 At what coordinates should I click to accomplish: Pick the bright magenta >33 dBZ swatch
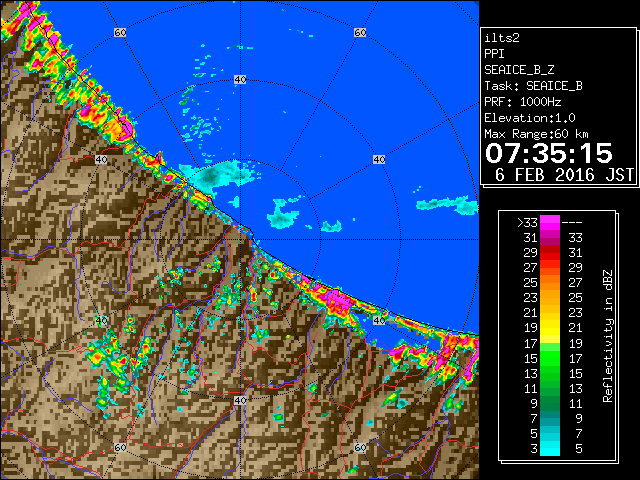(x=550, y=223)
